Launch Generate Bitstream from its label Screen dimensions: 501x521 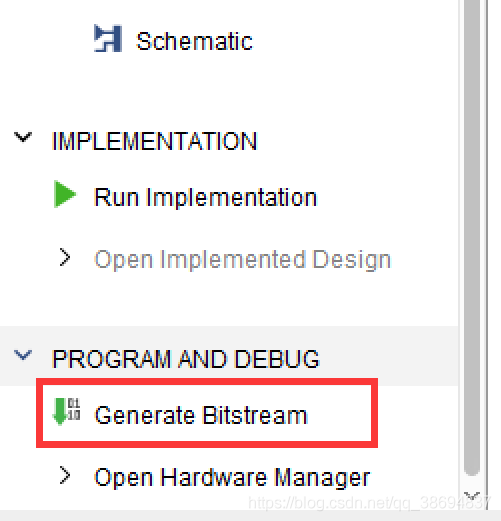point(201,416)
